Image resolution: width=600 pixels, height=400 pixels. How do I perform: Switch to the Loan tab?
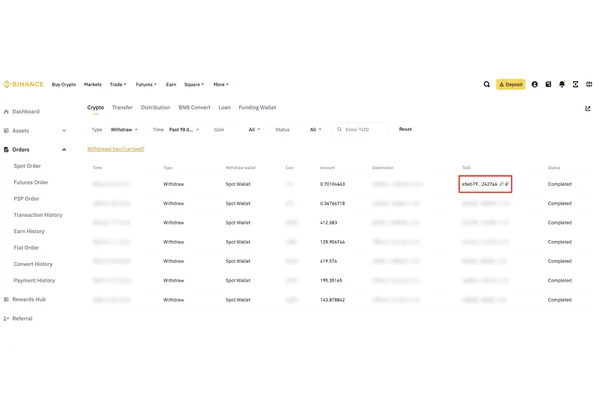225,108
